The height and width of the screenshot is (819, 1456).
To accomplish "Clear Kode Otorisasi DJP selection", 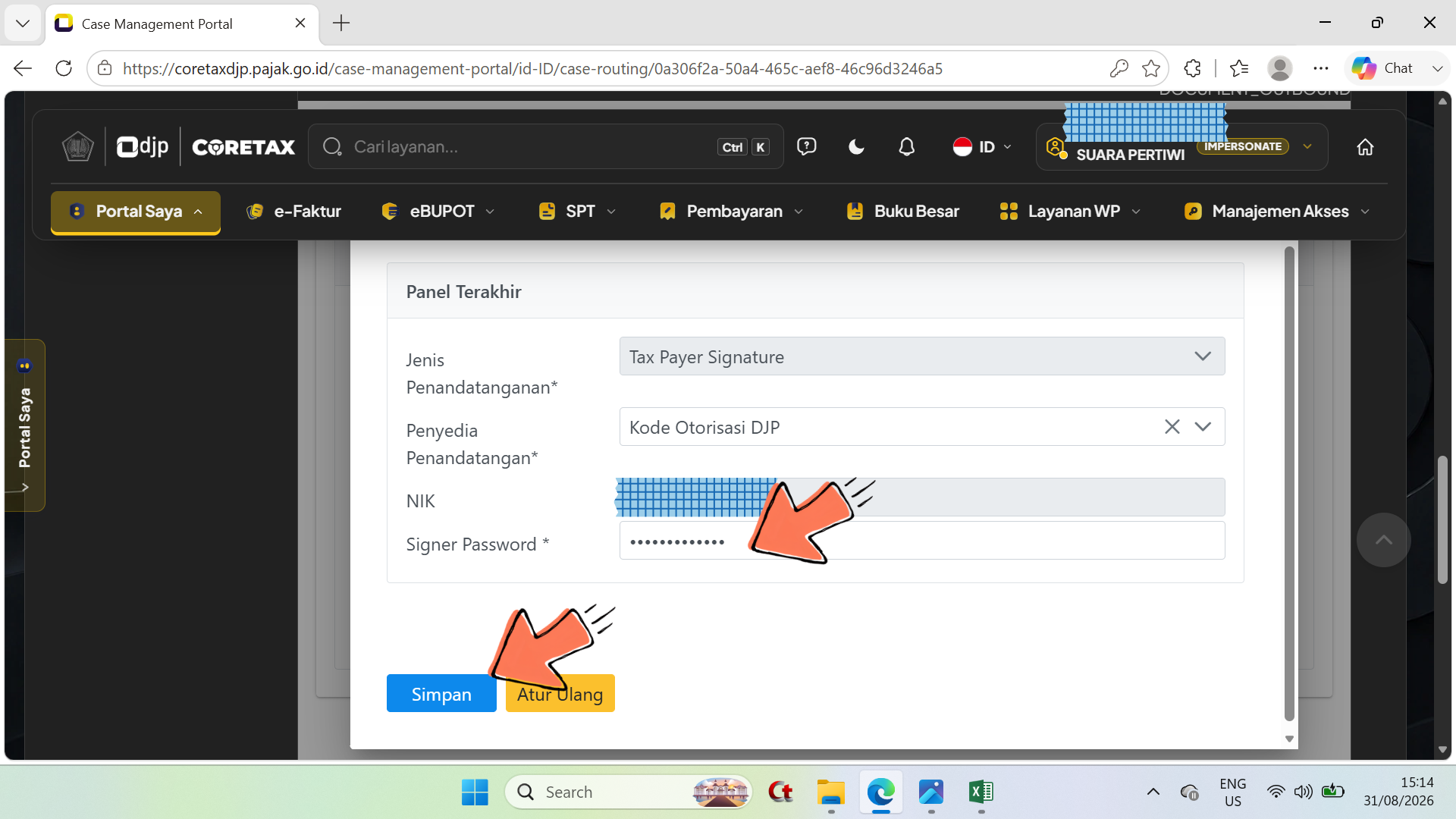I will (x=1172, y=427).
